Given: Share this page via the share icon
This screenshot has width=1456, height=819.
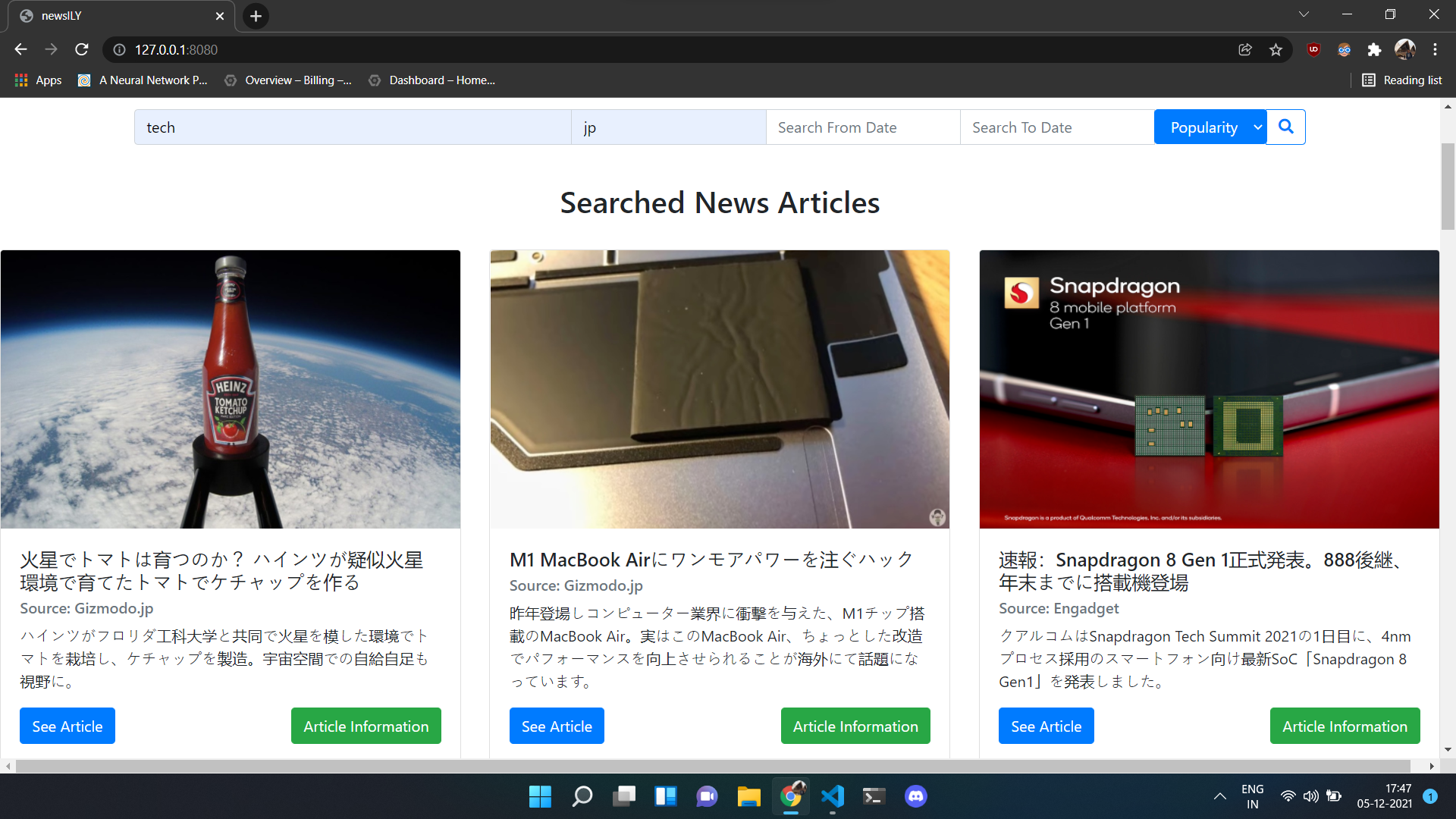Looking at the screenshot, I should pos(1245,49).
